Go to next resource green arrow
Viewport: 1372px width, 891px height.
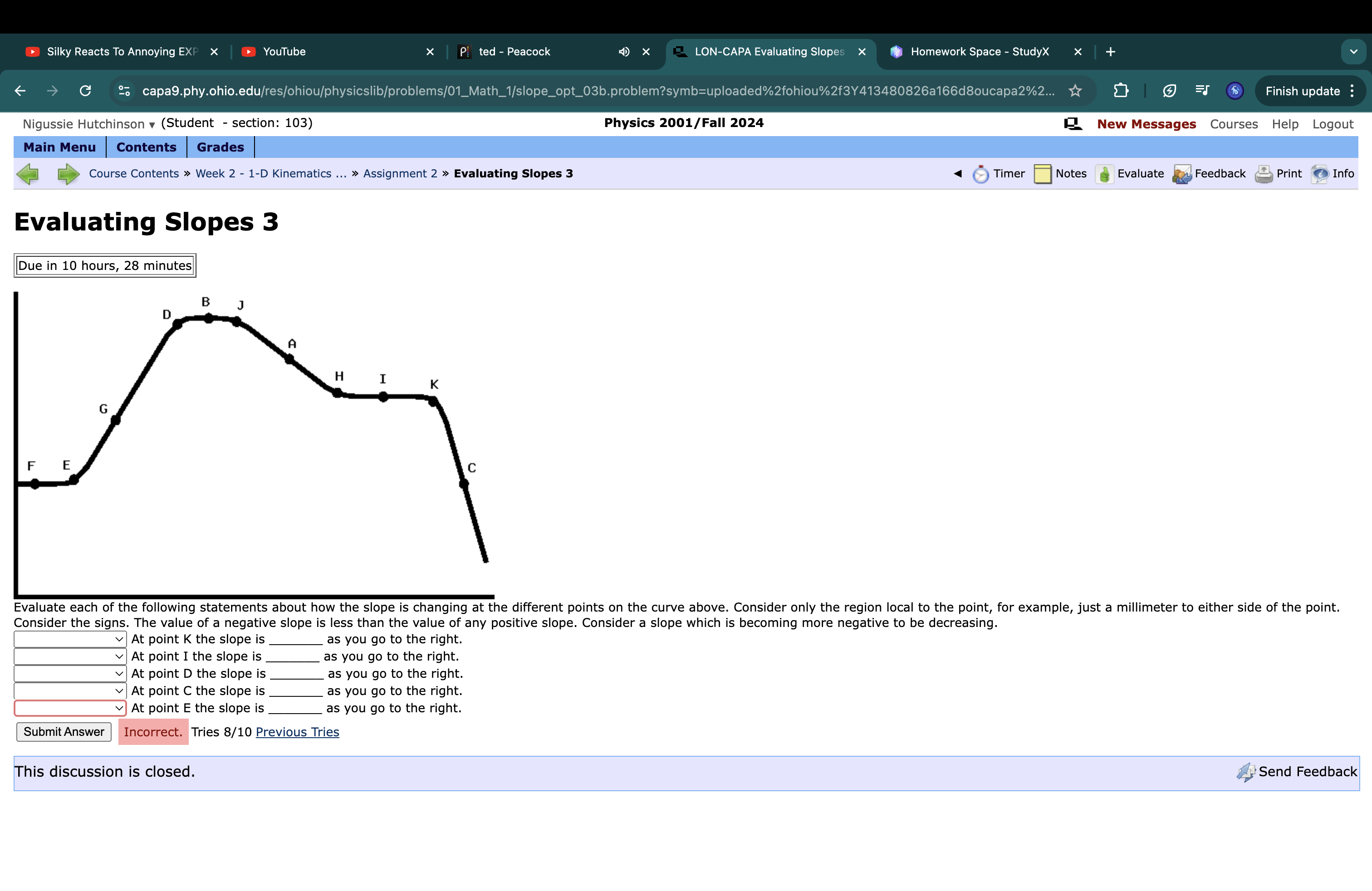68,174
